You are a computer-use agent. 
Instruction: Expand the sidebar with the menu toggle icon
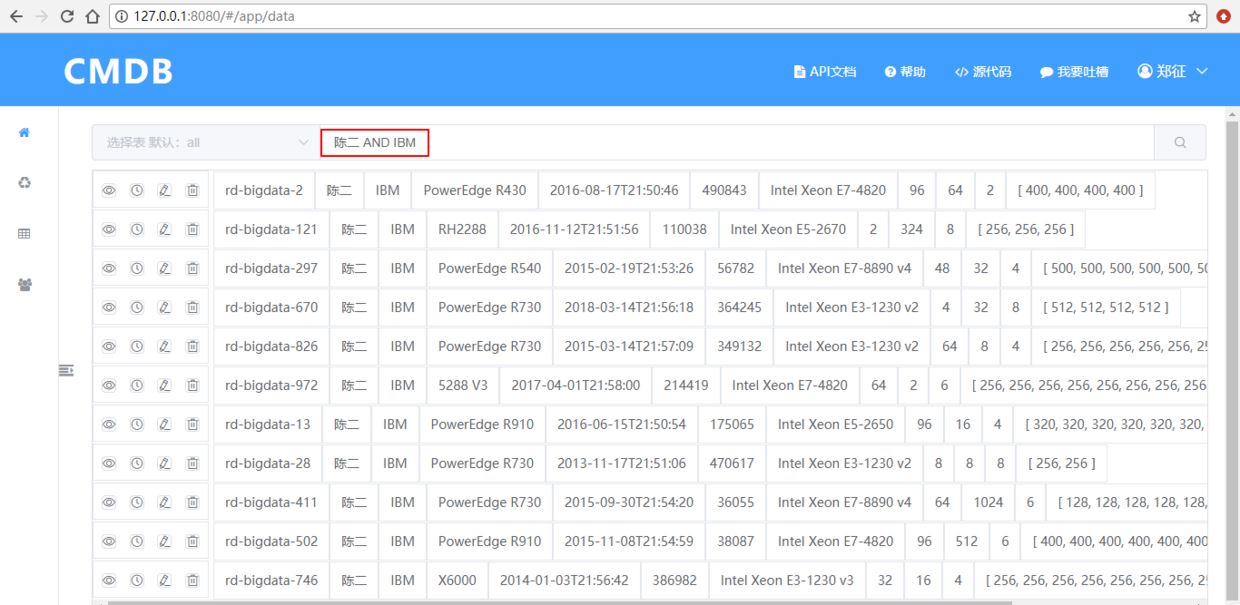66,370
